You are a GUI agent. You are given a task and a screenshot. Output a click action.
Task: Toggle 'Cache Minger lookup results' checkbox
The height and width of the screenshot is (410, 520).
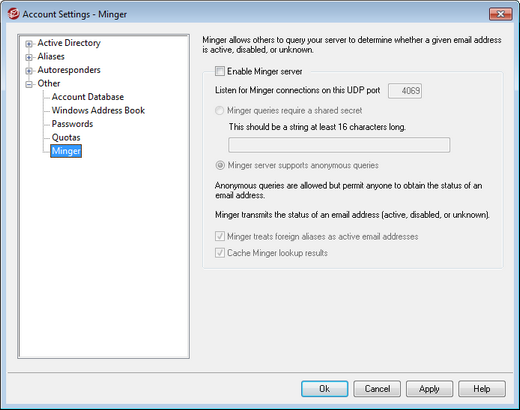click(x=220, y=253)
